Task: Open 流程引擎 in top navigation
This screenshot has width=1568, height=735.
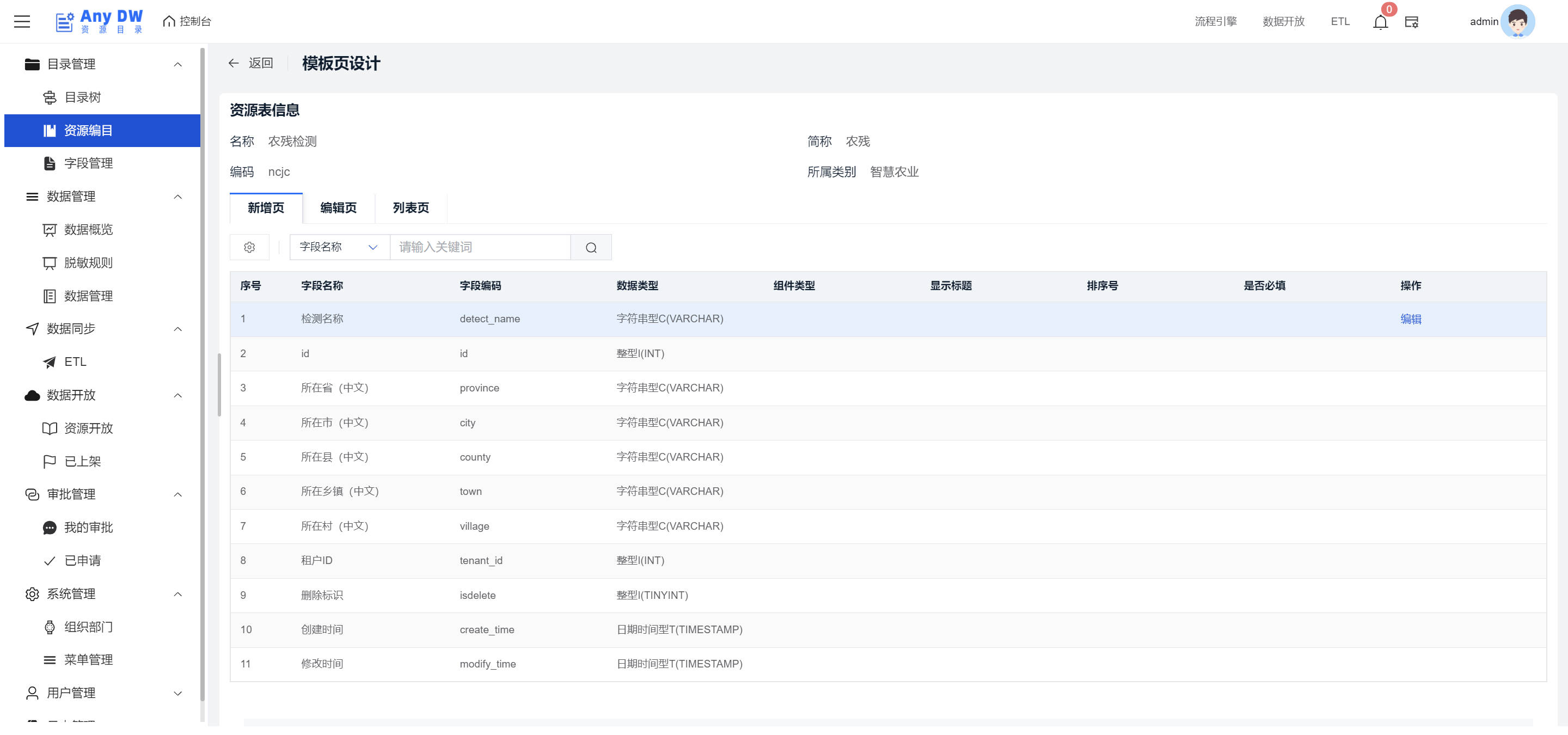Action: 1215,21
